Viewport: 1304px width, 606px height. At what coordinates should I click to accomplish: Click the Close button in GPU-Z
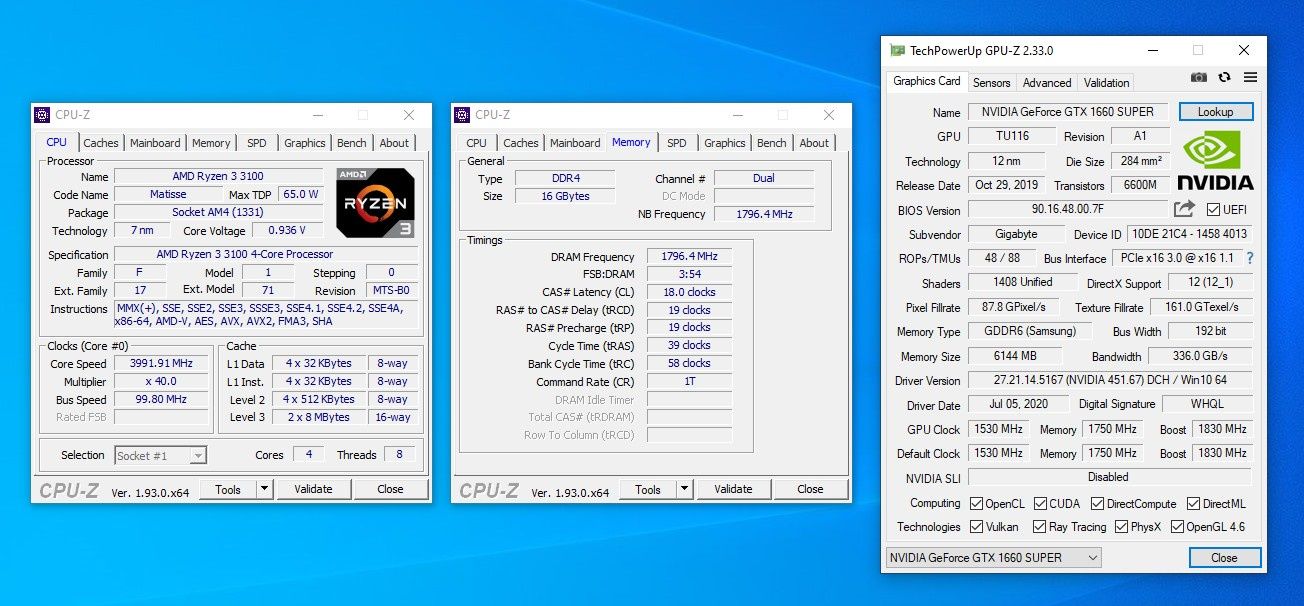click(1224, 557)
